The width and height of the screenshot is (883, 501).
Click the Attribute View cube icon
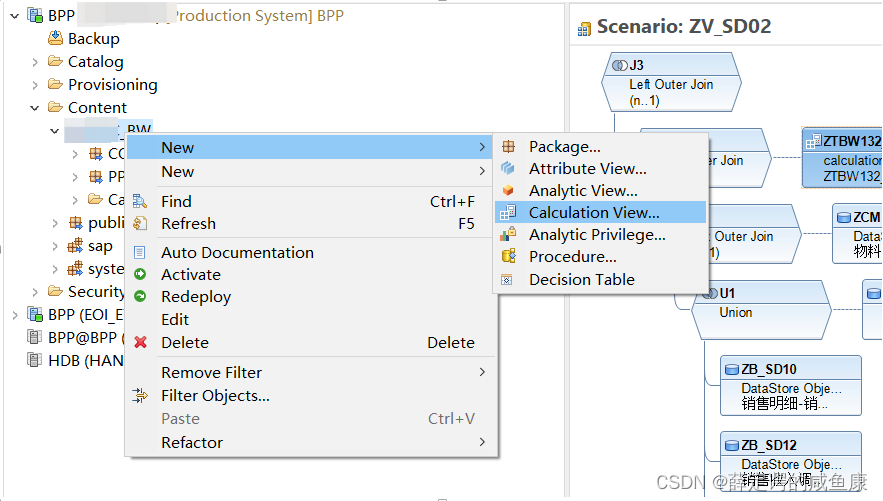508,169
